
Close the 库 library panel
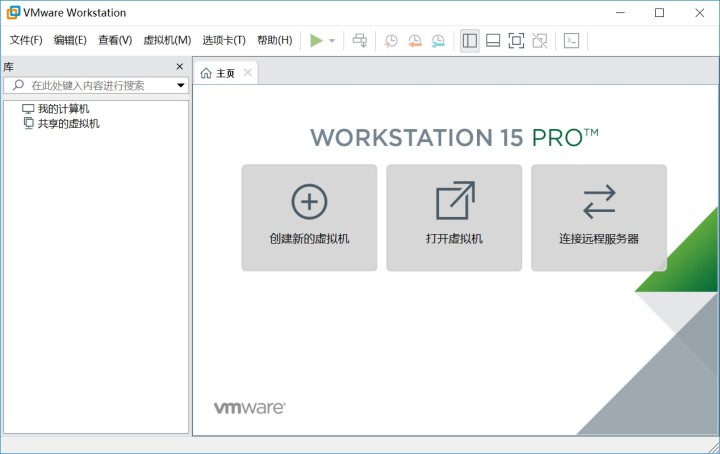pos(180,67)
